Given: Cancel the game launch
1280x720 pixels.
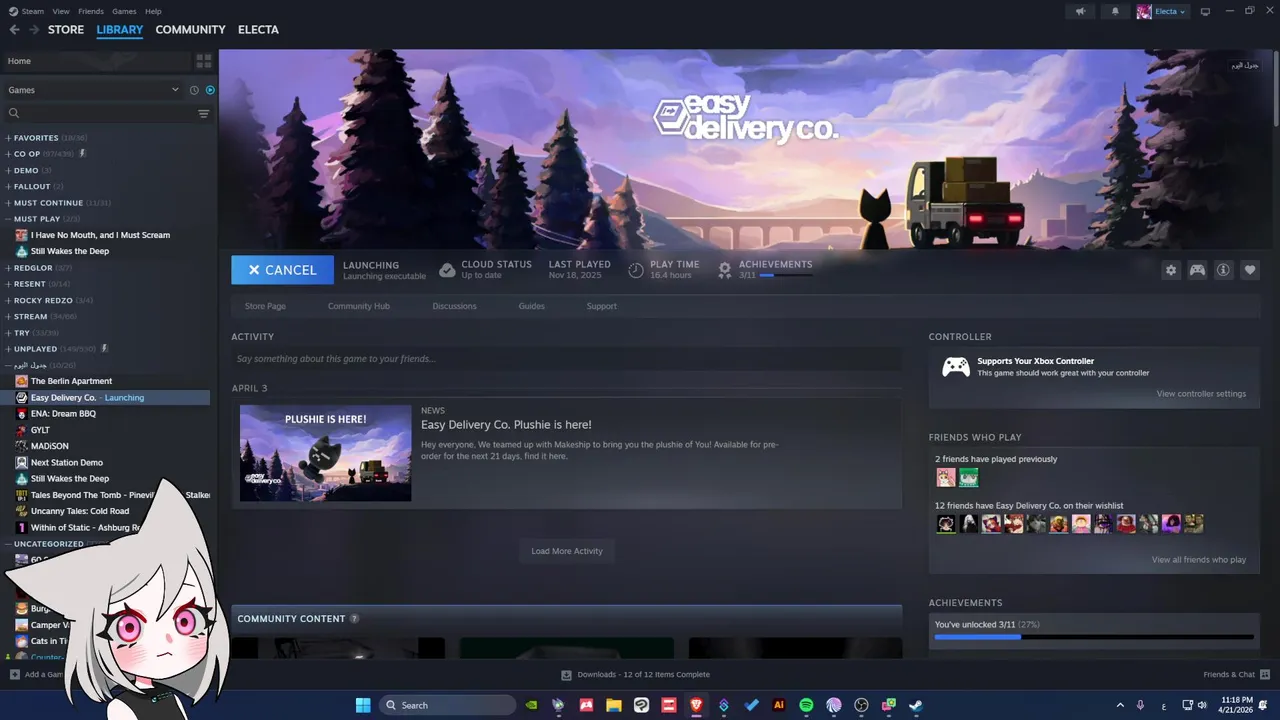Looking at the screenshot, I should click(x=283, y=270).
